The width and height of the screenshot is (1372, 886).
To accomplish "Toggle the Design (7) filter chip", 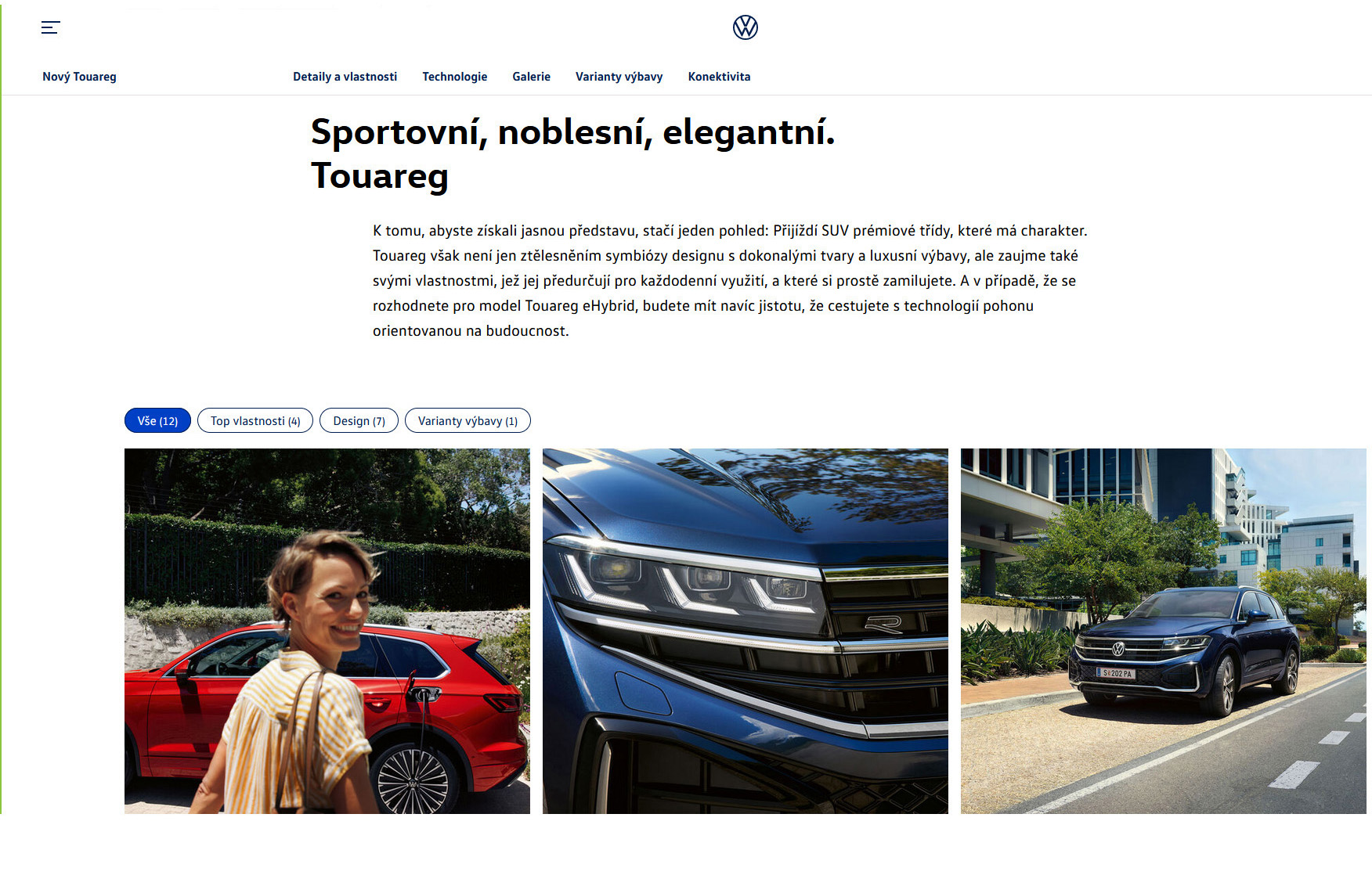I will (x=359, y=420).
